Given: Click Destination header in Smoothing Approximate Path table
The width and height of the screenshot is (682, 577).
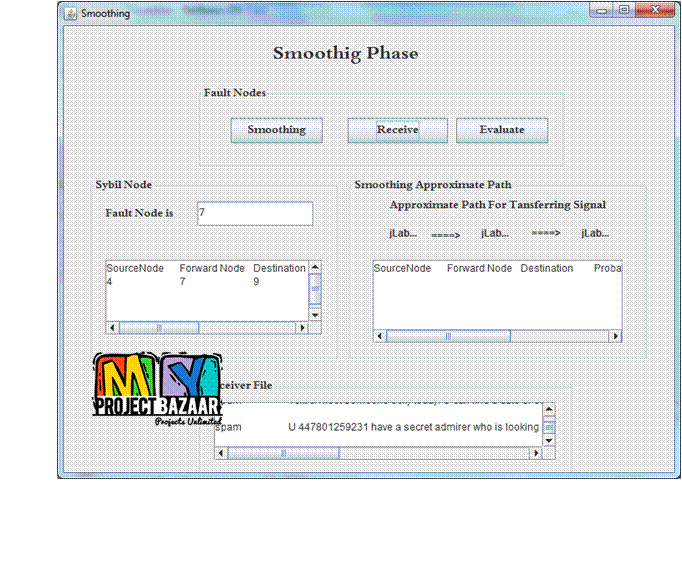Looking at the screenshot, I should point(547,268).
